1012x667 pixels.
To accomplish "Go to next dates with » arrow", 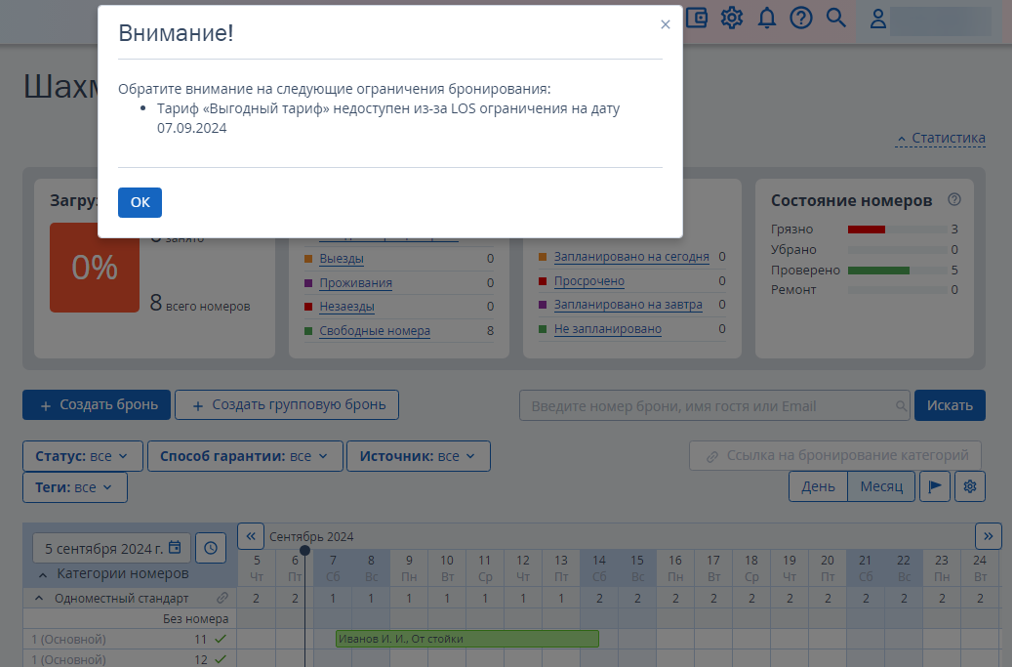I will (988, 536).
